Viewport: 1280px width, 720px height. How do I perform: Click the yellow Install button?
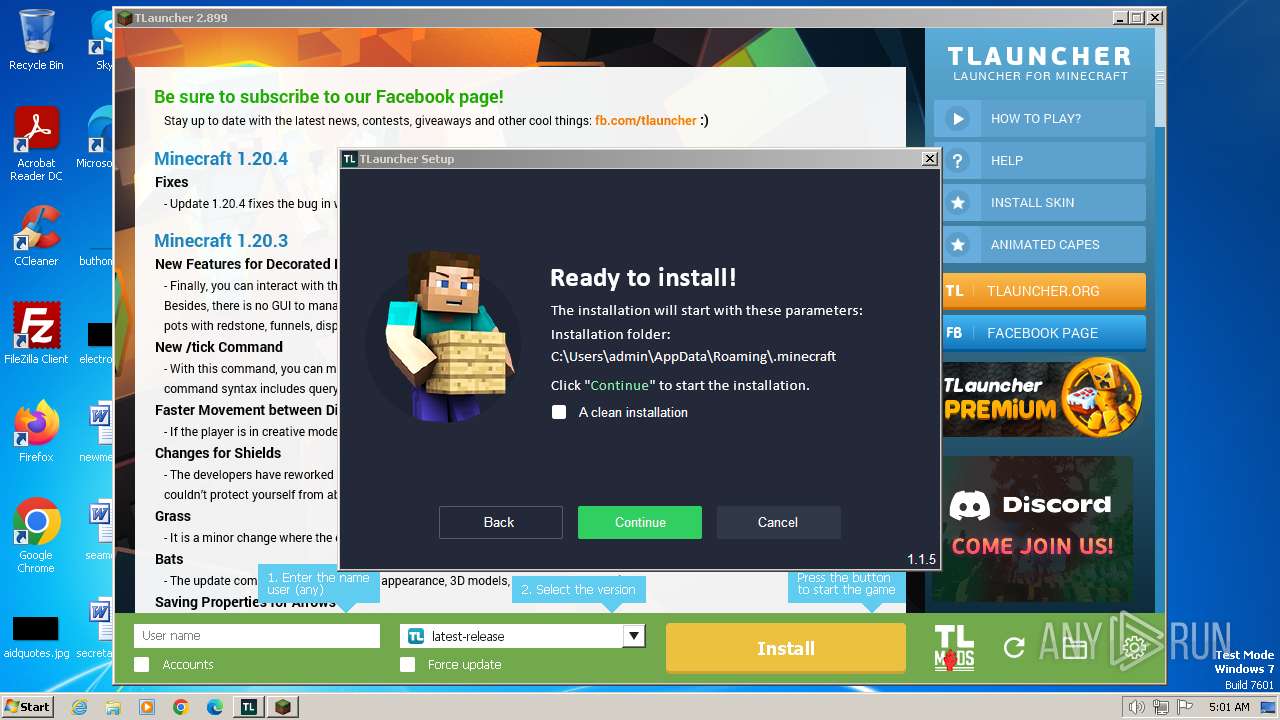tap(786, 648)
